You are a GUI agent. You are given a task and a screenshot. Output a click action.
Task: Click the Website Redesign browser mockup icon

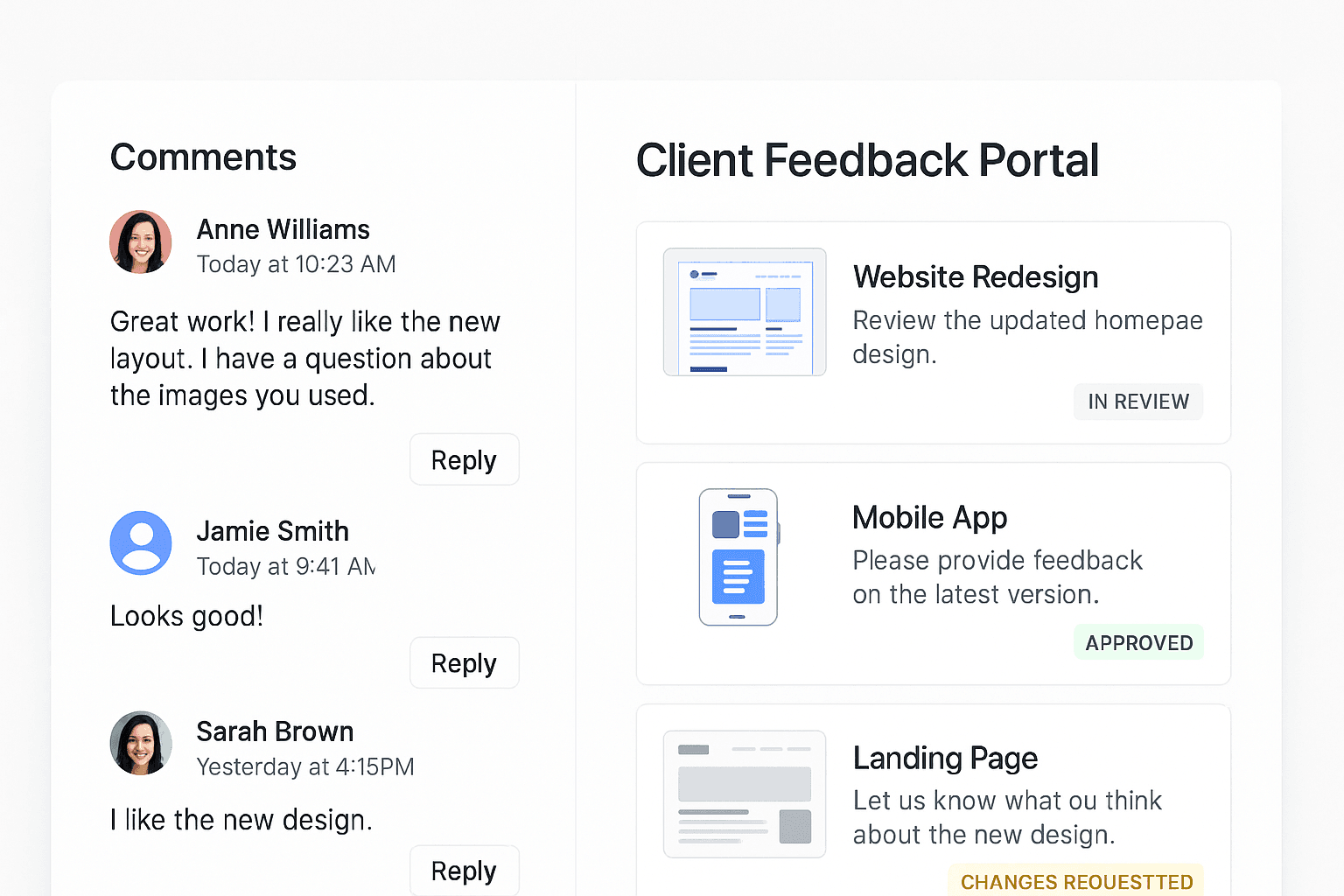(744, 312)
